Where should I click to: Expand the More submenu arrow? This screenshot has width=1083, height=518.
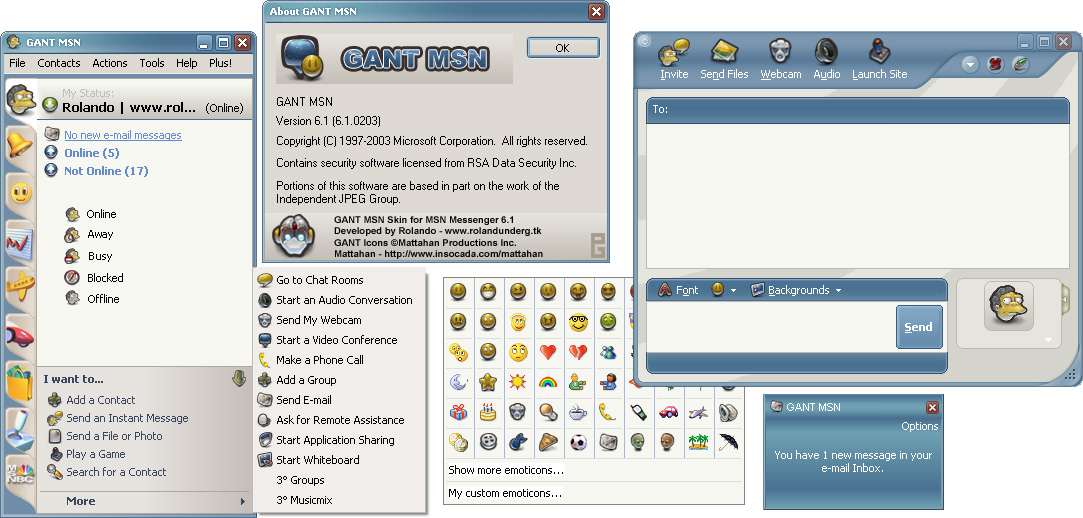[x=242, y=501]
